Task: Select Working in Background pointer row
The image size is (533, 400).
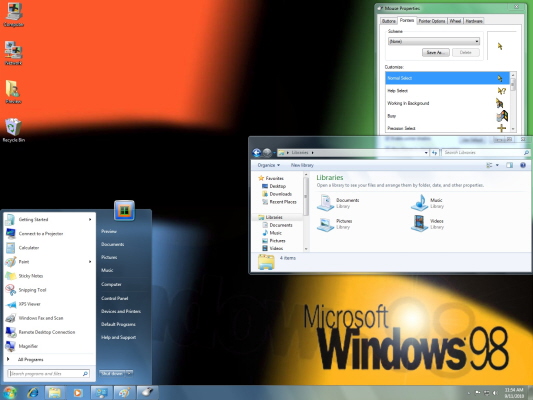Action: click(x=447, y=103)
